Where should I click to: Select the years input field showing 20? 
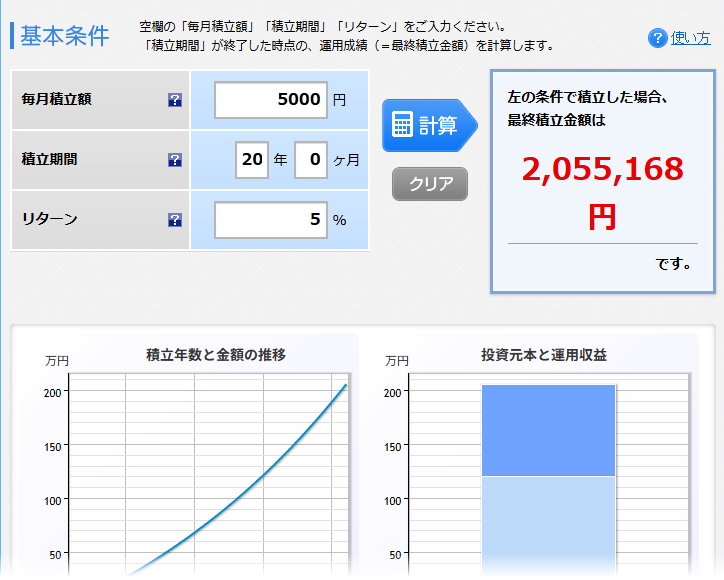[x=252, y=160]
